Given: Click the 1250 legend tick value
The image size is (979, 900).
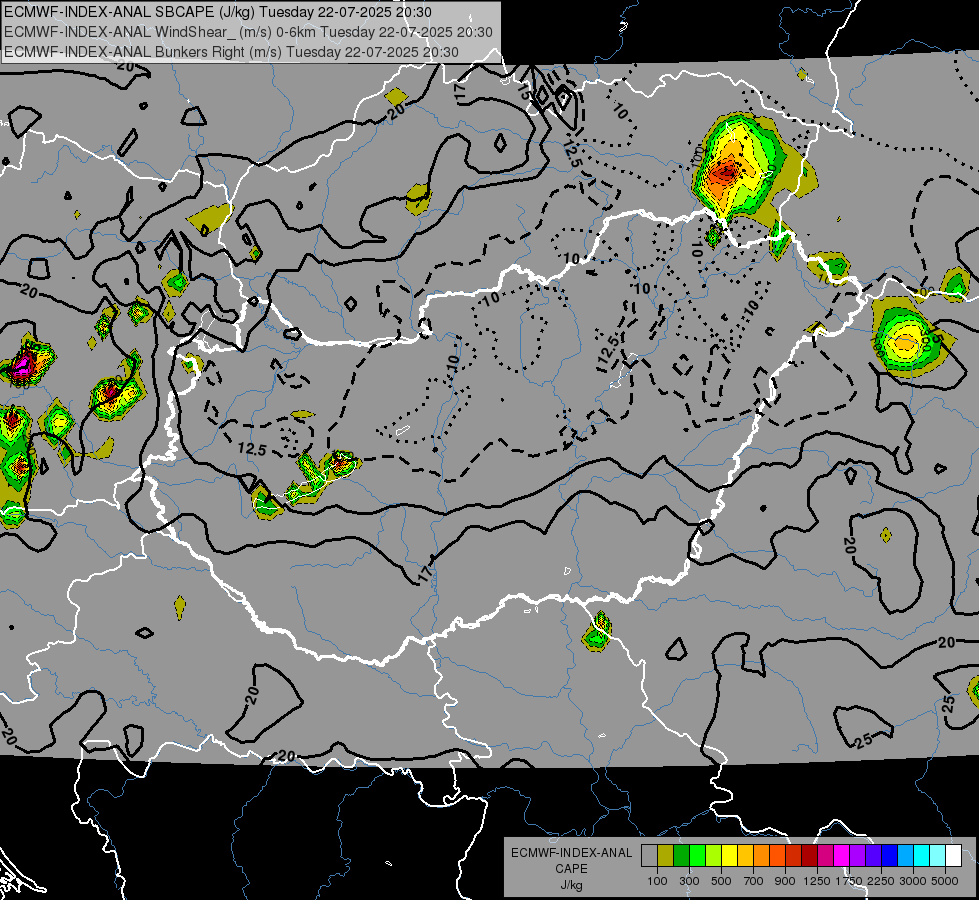Looking at the screenshot, I should pyautogui.click(x=817, y=881).
